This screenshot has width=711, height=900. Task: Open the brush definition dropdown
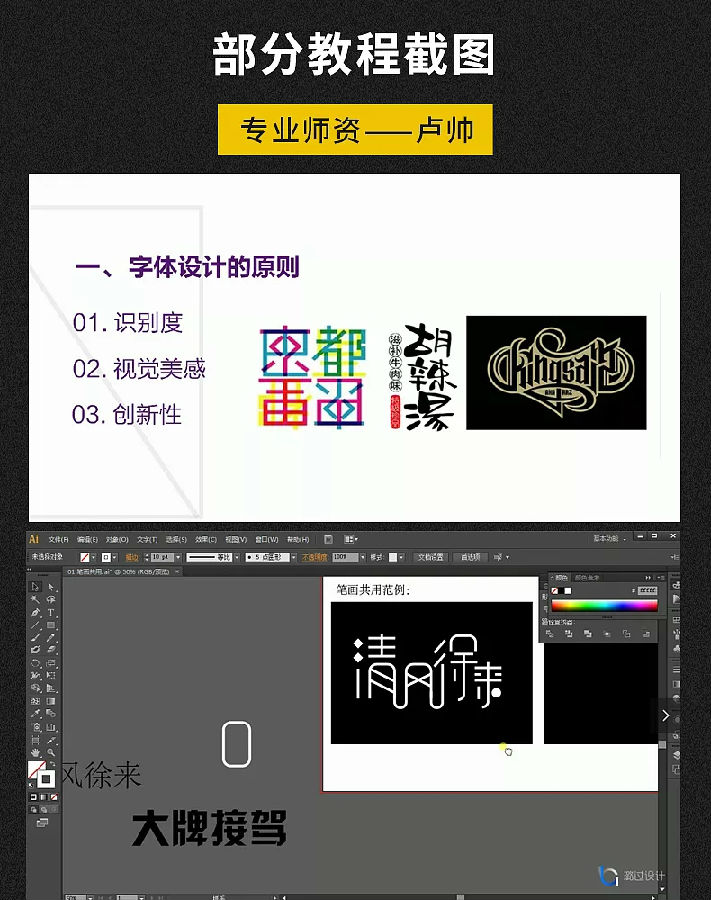click(x=293, y=557)
